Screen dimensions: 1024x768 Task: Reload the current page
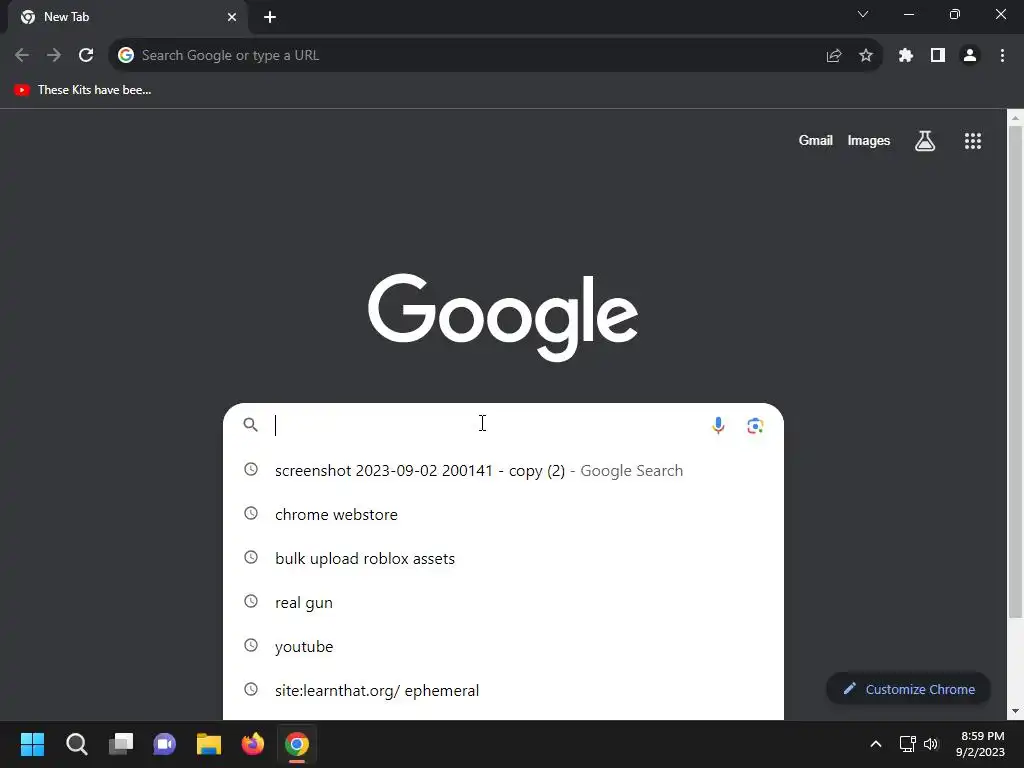[86, 56]
